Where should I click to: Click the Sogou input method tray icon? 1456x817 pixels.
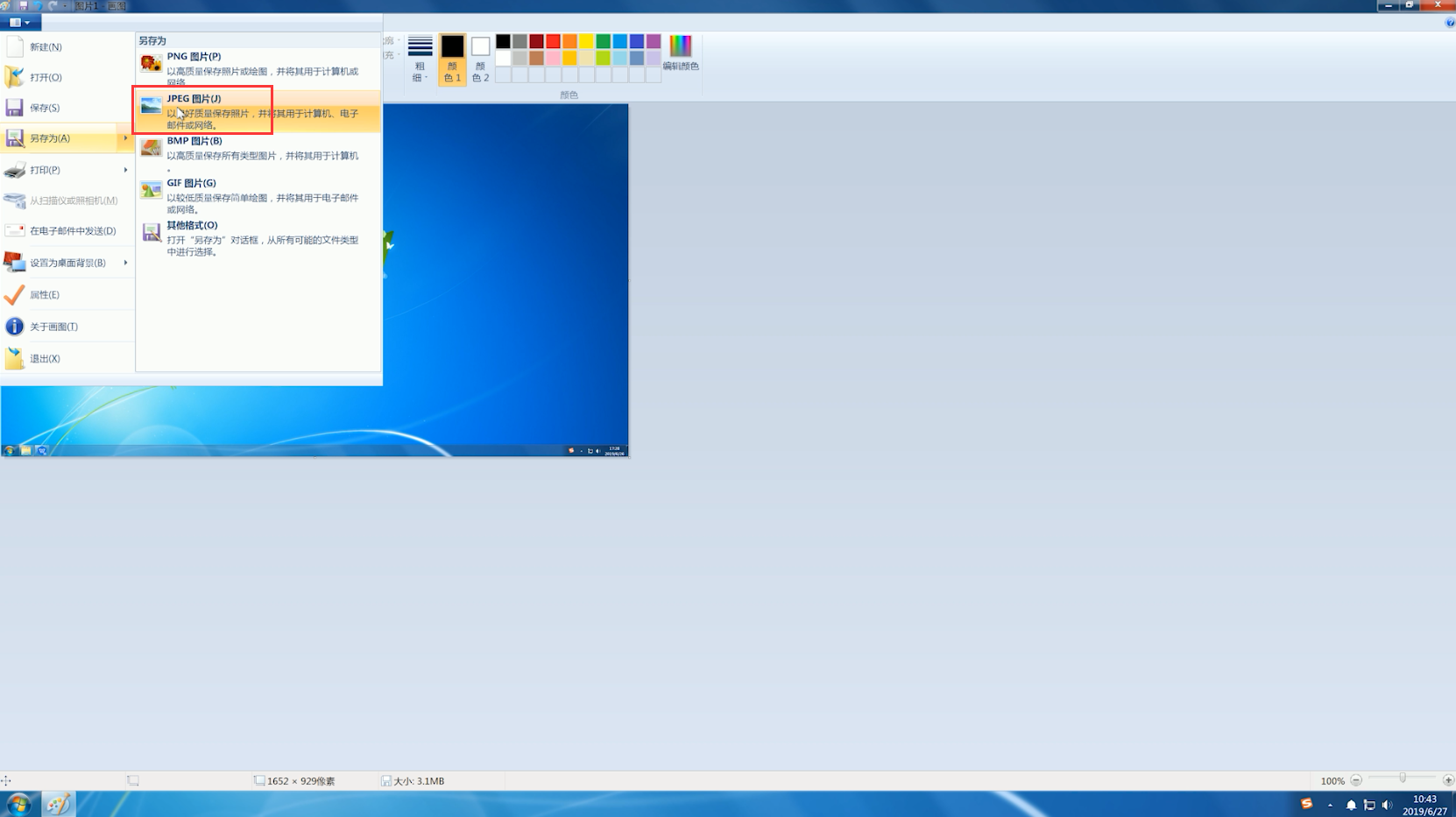(x=1306, y=804)
